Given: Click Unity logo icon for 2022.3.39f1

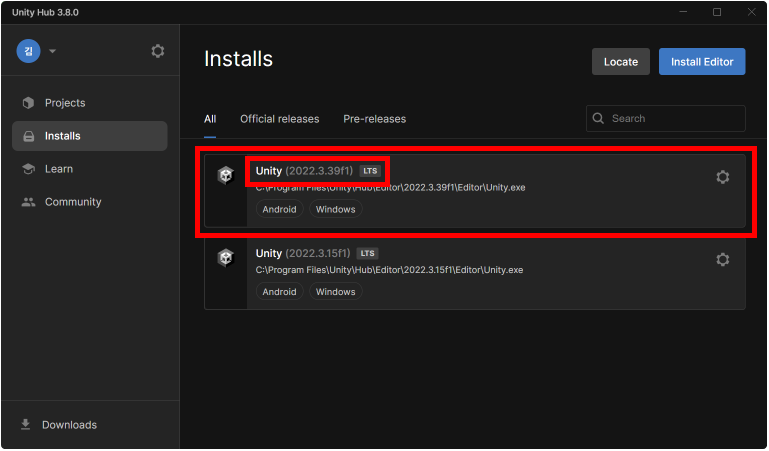Looking at the screenshot, I should point(226,175).
